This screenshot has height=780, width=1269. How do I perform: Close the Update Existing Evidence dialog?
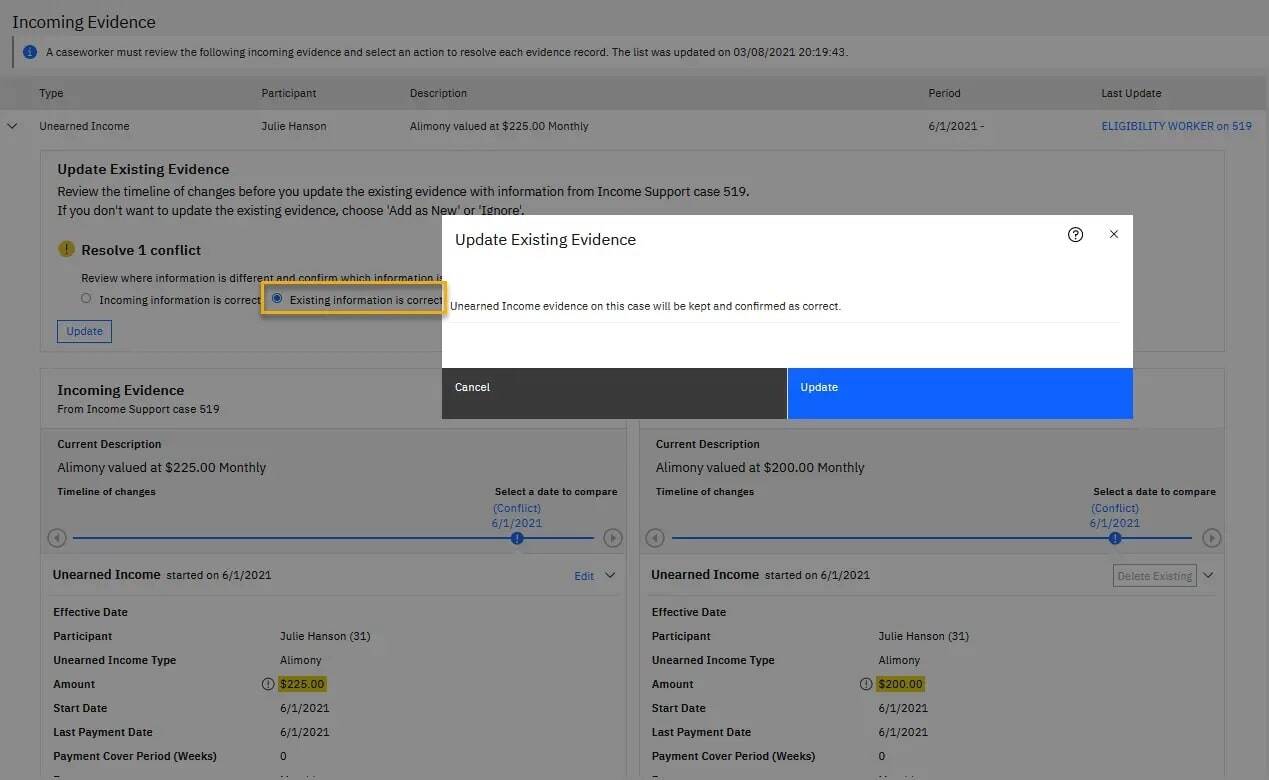click(1114, 234)
